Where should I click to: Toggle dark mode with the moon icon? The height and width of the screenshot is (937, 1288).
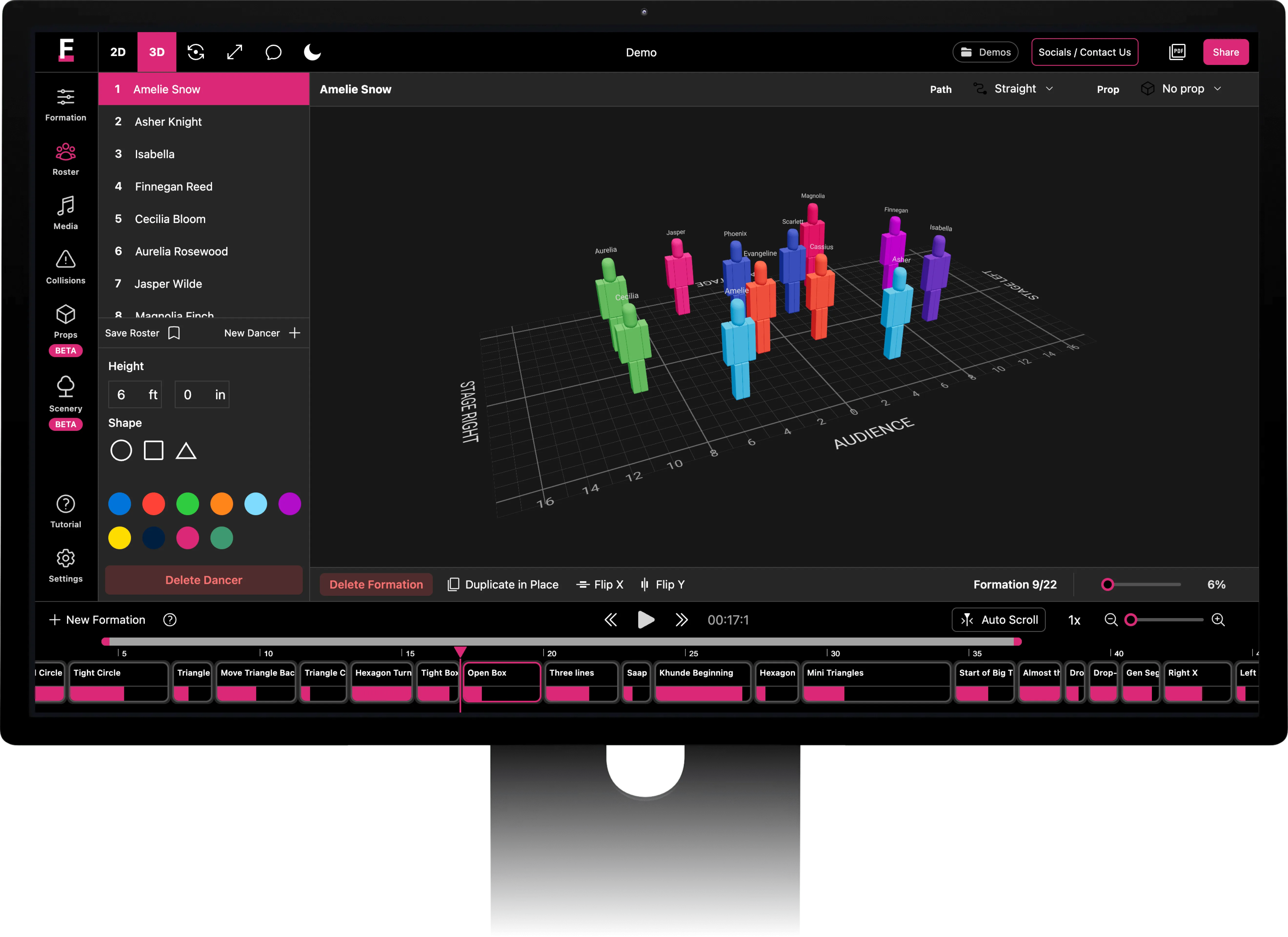click(x=312, y=52)
